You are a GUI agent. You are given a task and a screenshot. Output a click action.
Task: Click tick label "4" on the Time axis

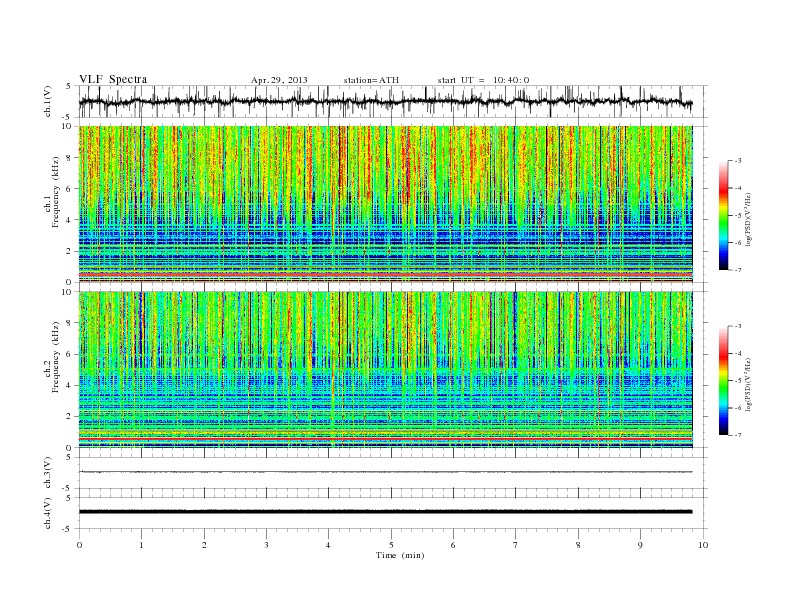point(329,545)
